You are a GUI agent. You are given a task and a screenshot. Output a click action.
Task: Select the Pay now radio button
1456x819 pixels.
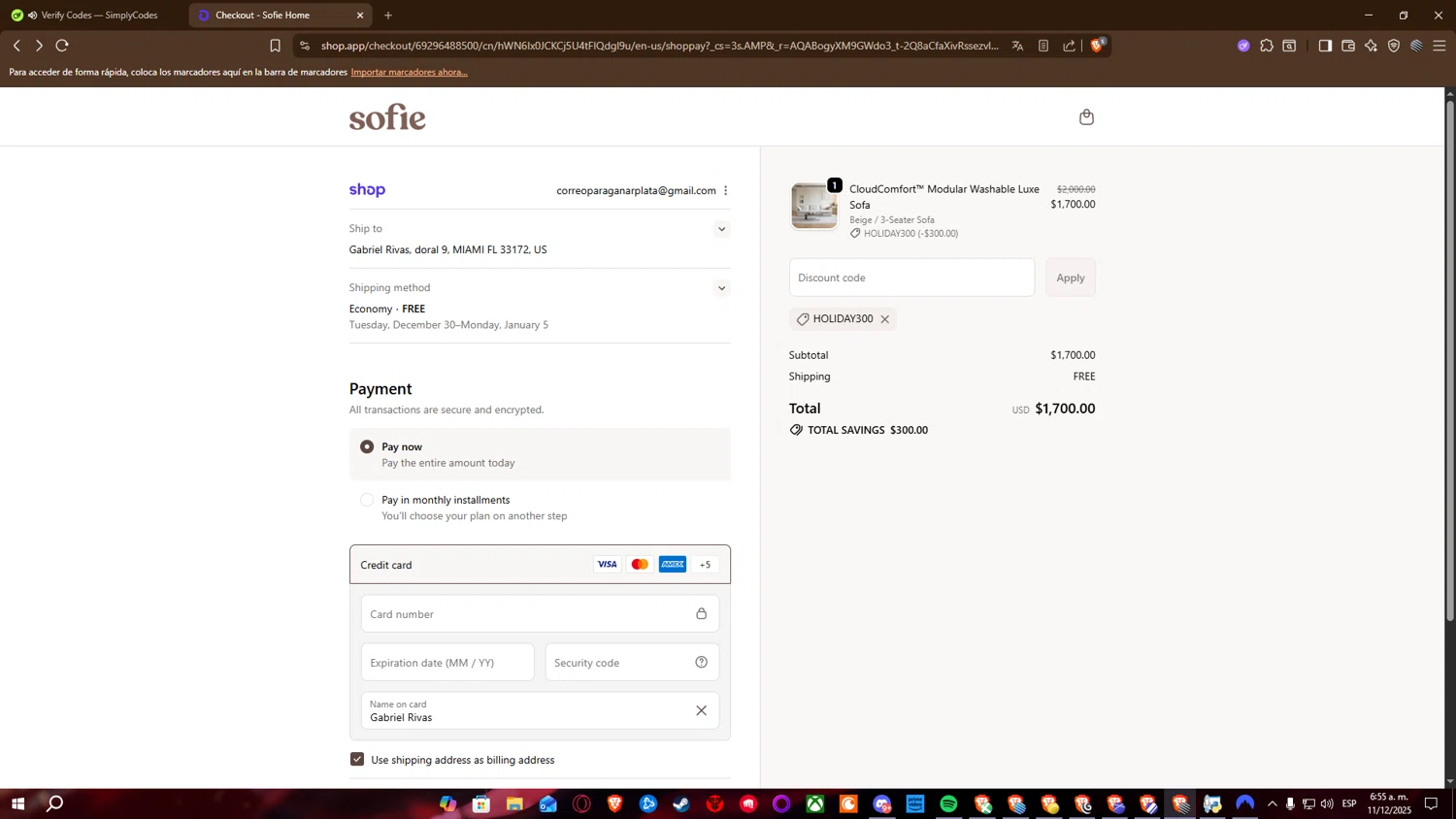367,447
